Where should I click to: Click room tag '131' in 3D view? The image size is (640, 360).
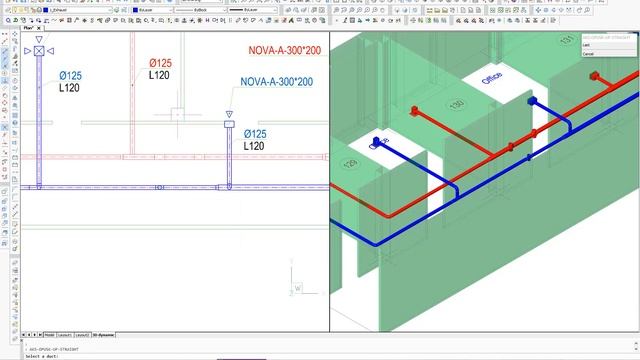click(567, 40)
